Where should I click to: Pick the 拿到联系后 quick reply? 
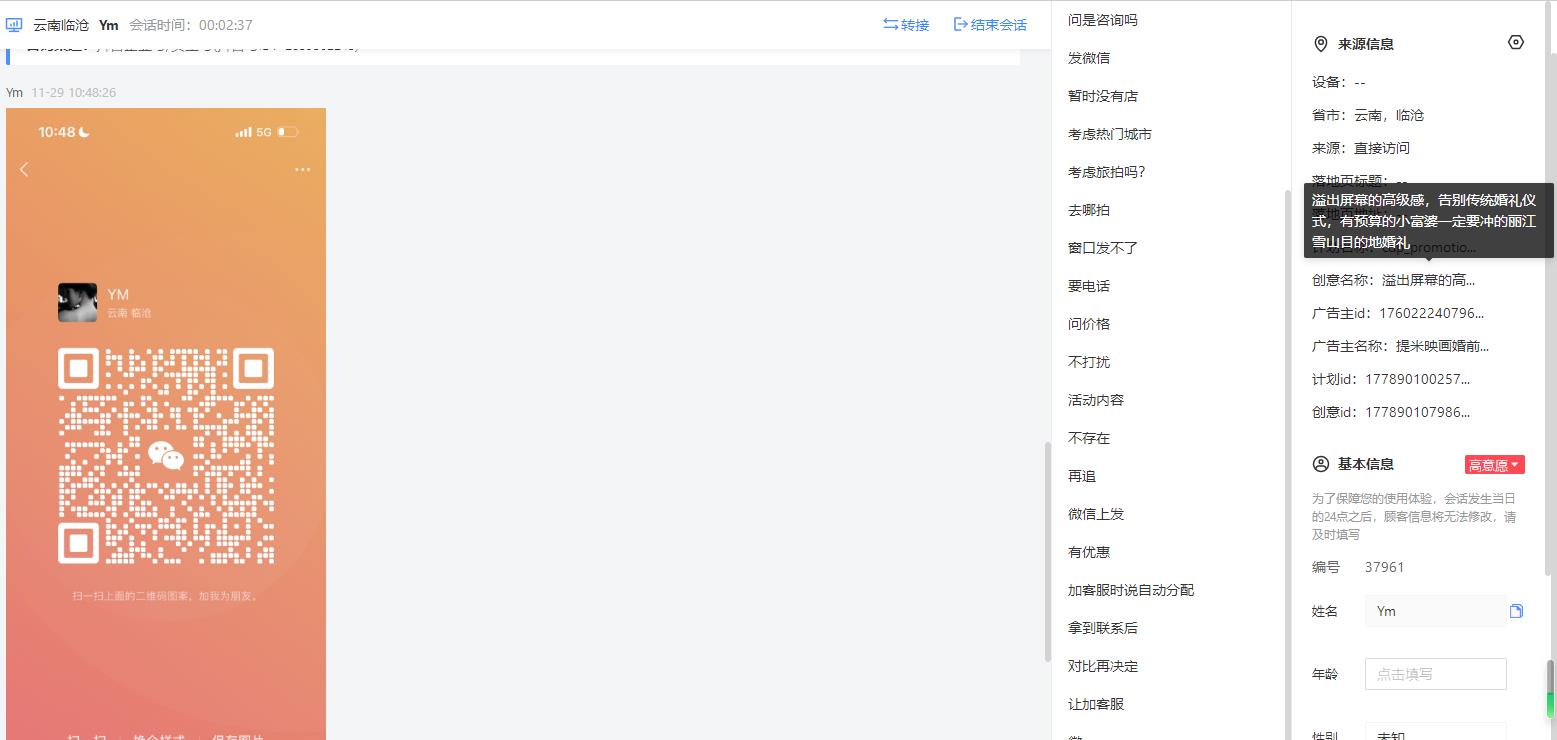tap(1103, 628)
